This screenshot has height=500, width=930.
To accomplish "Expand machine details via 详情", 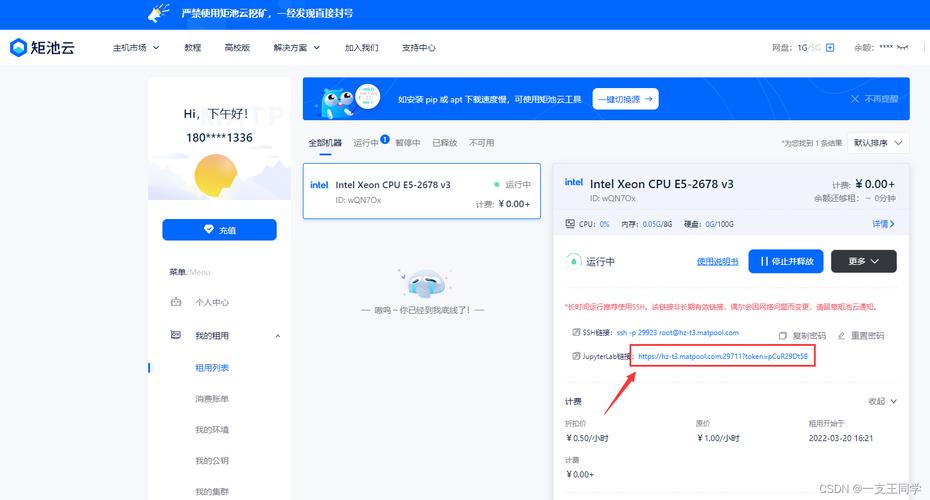I will [x=883, y=224].
